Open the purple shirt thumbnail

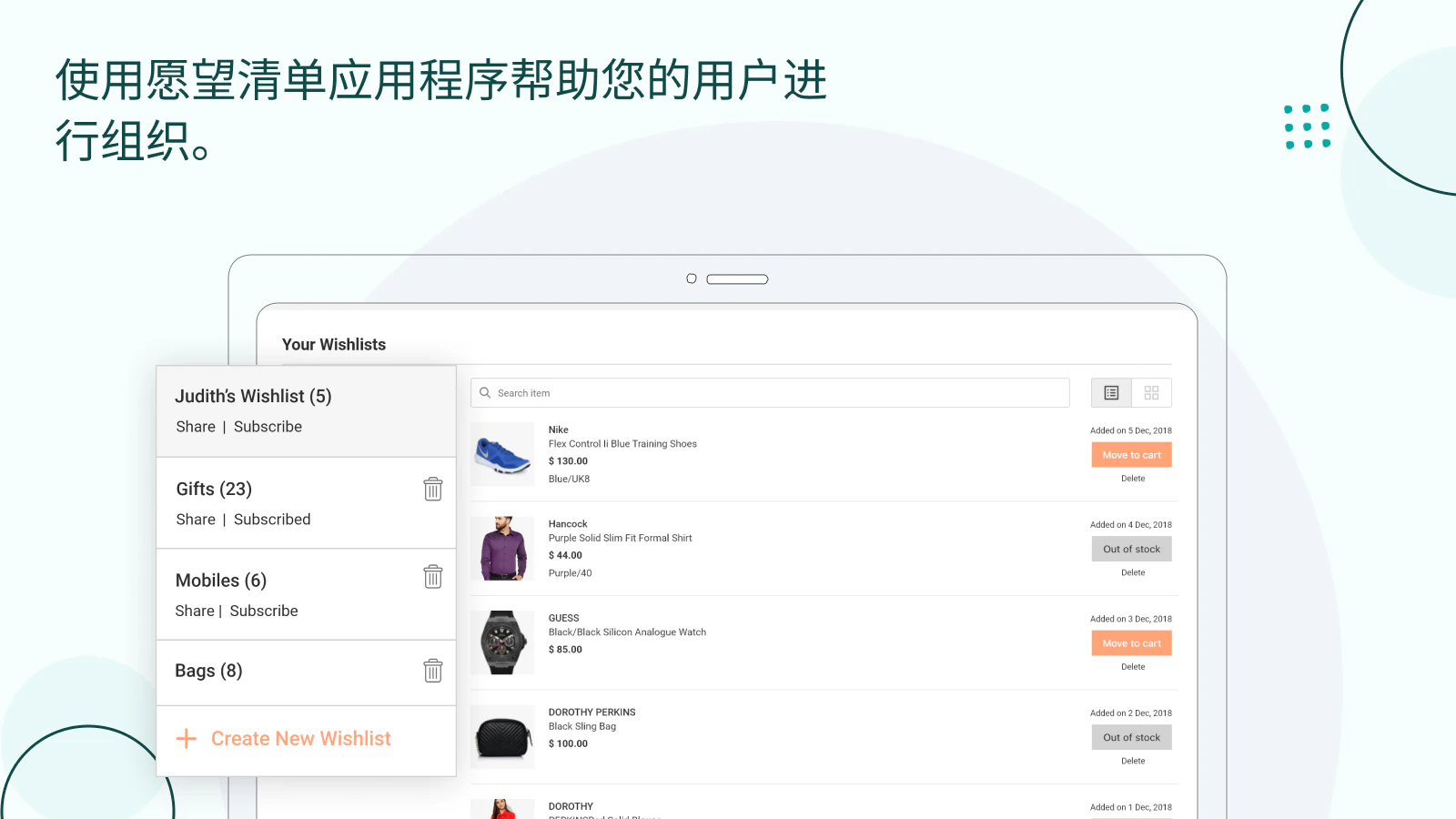[502, 549]
